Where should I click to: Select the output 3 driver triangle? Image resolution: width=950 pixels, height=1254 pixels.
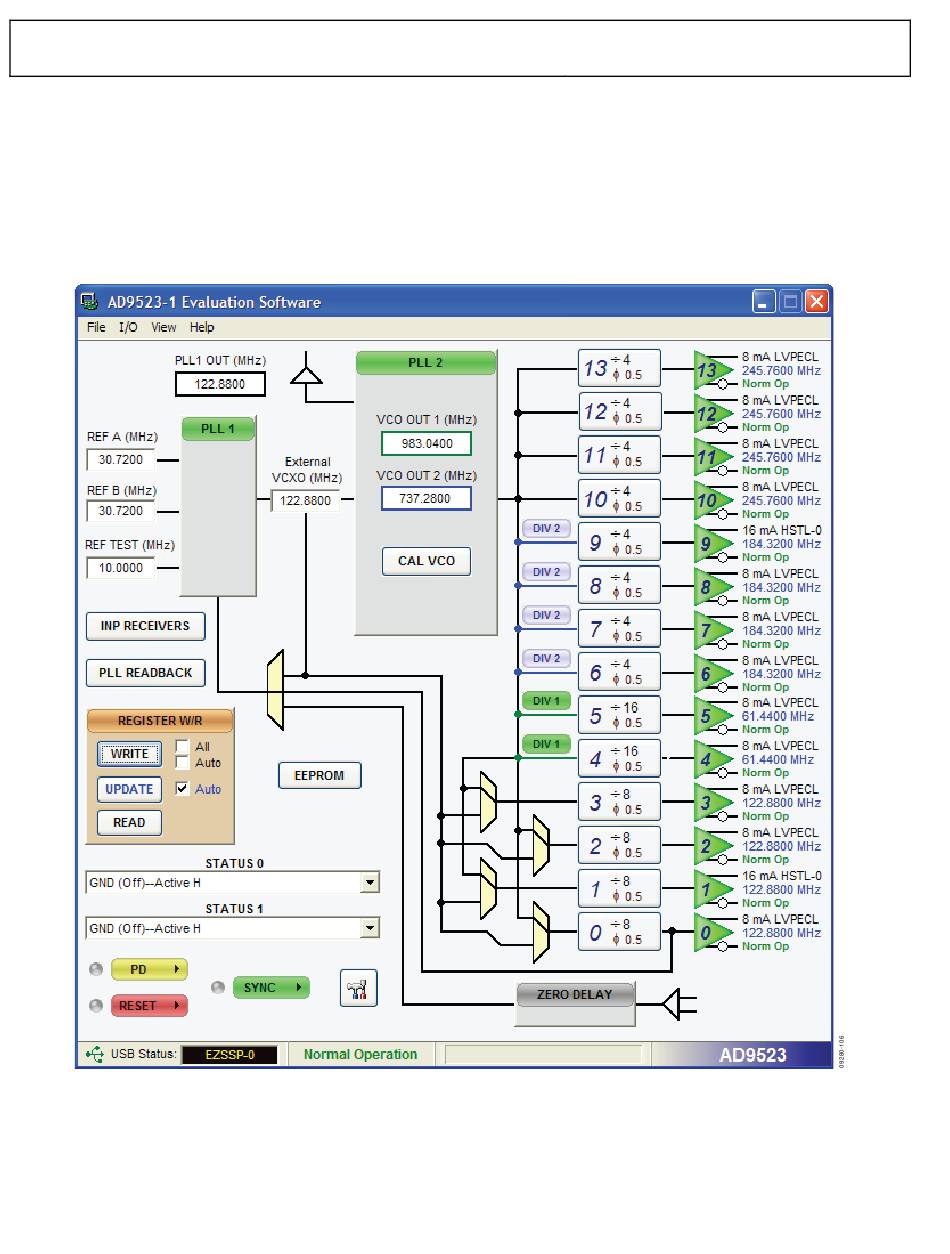713,803
